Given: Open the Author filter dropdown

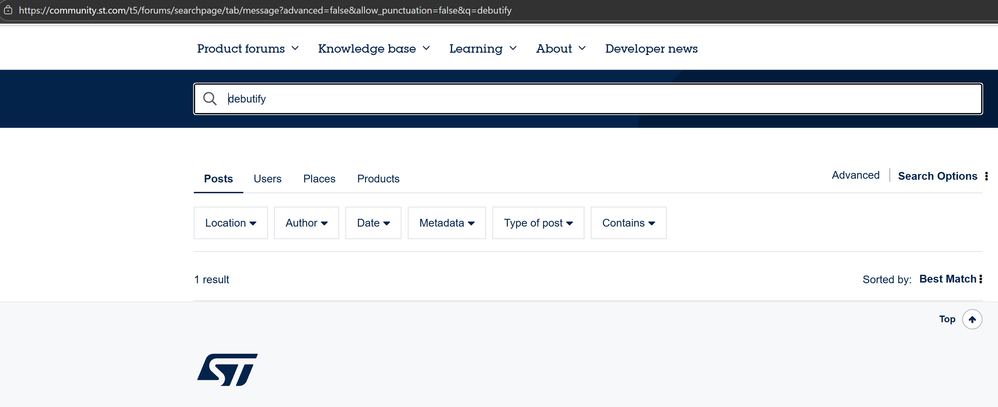Looking at the screenshot, I should click(306, 223).
